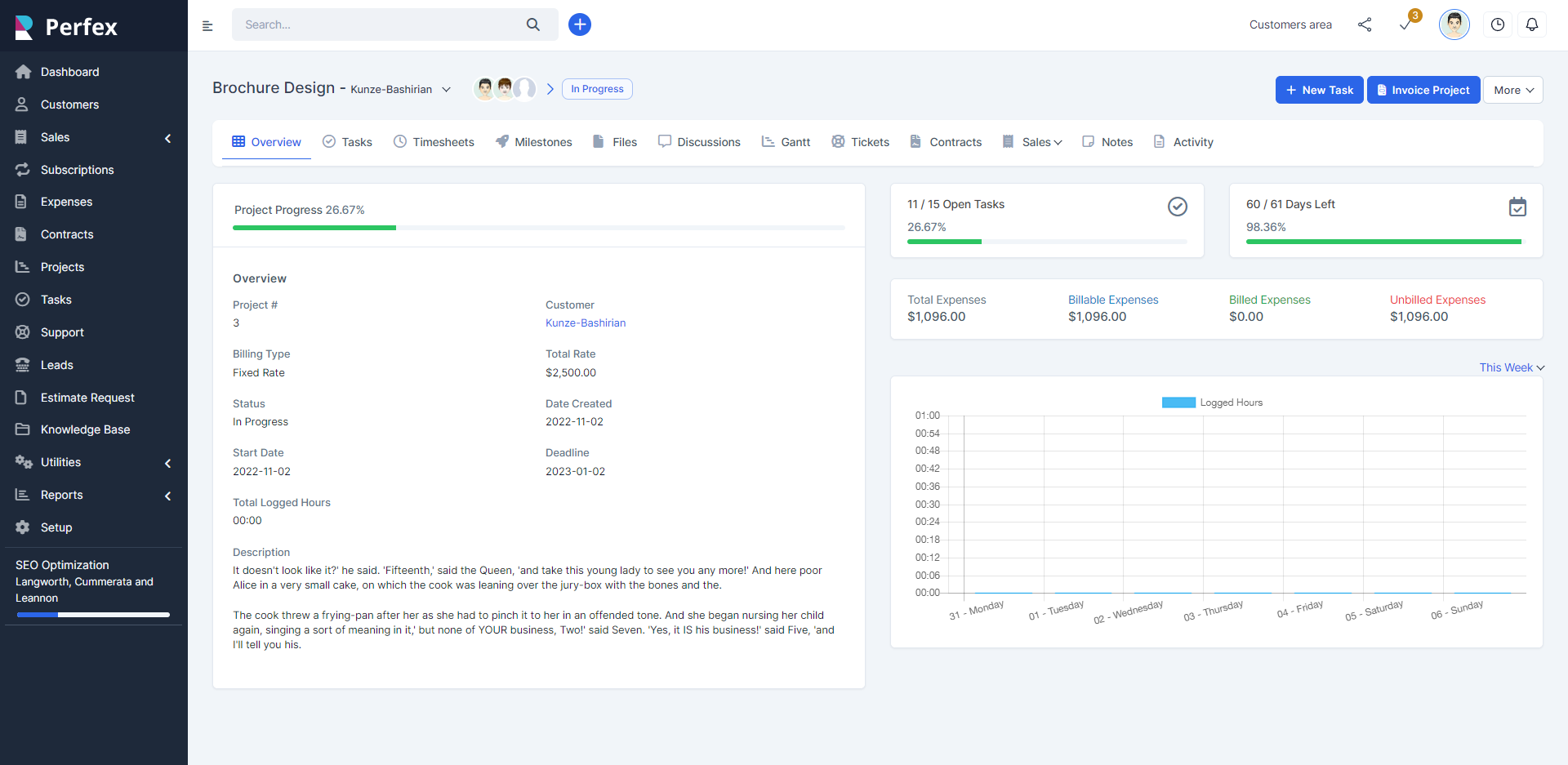The height and width of the screenshot is (765, 1568).
Task: Click the chevron arrow beside member avatars
Action: (x=550, y=89)
